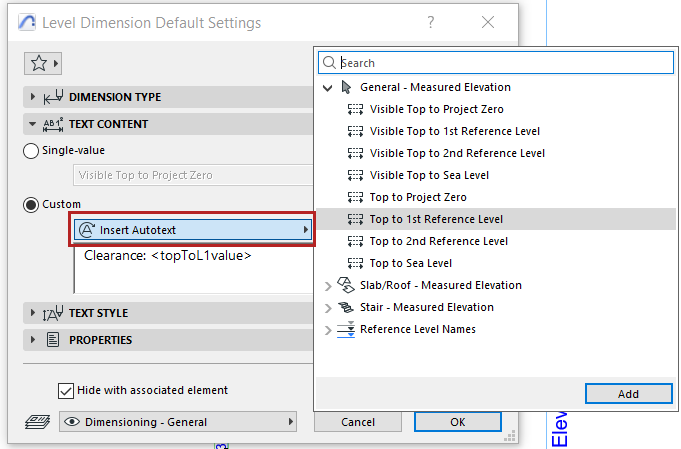Click the Cancel button
The height and width of the screenshot is (449, 681).
pyautogui.click(x=358, y=422)
